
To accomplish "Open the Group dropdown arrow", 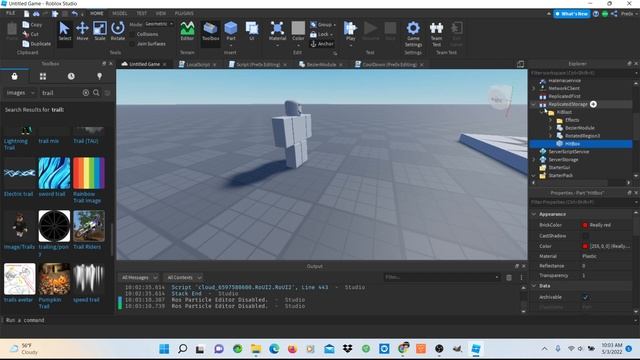I will point(334,25).
